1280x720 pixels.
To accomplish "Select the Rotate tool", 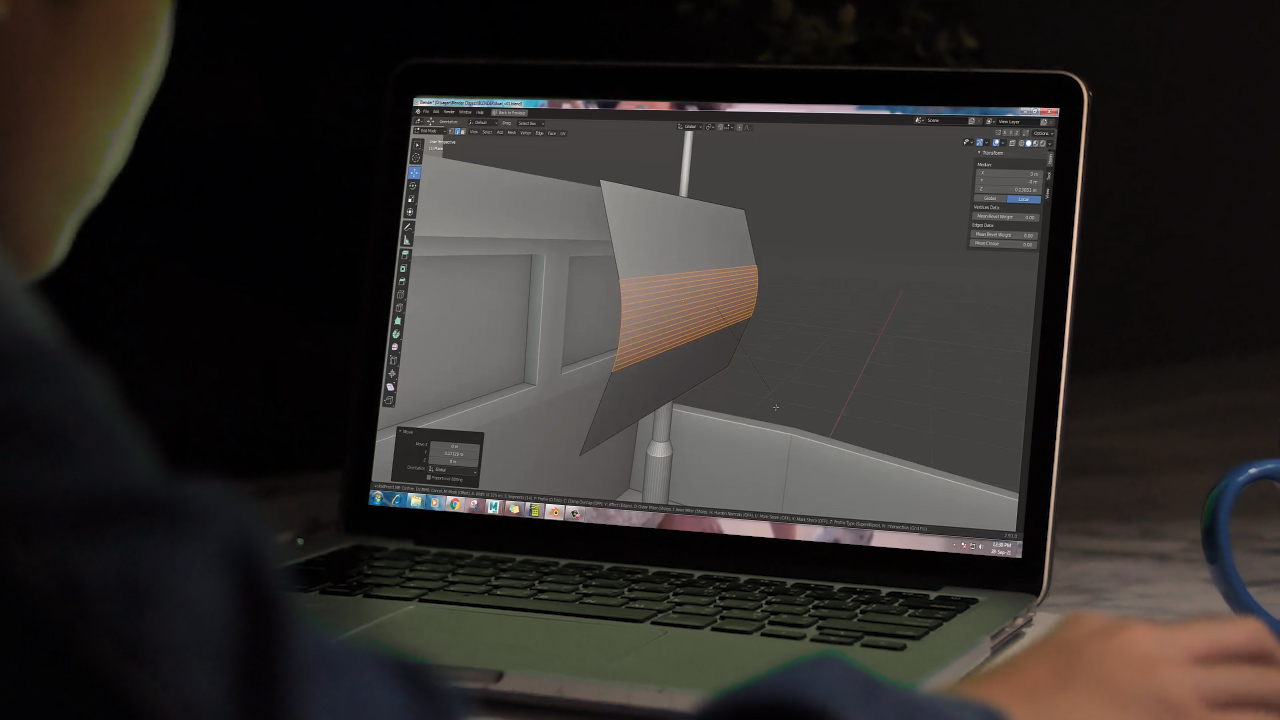I will 412,186.
